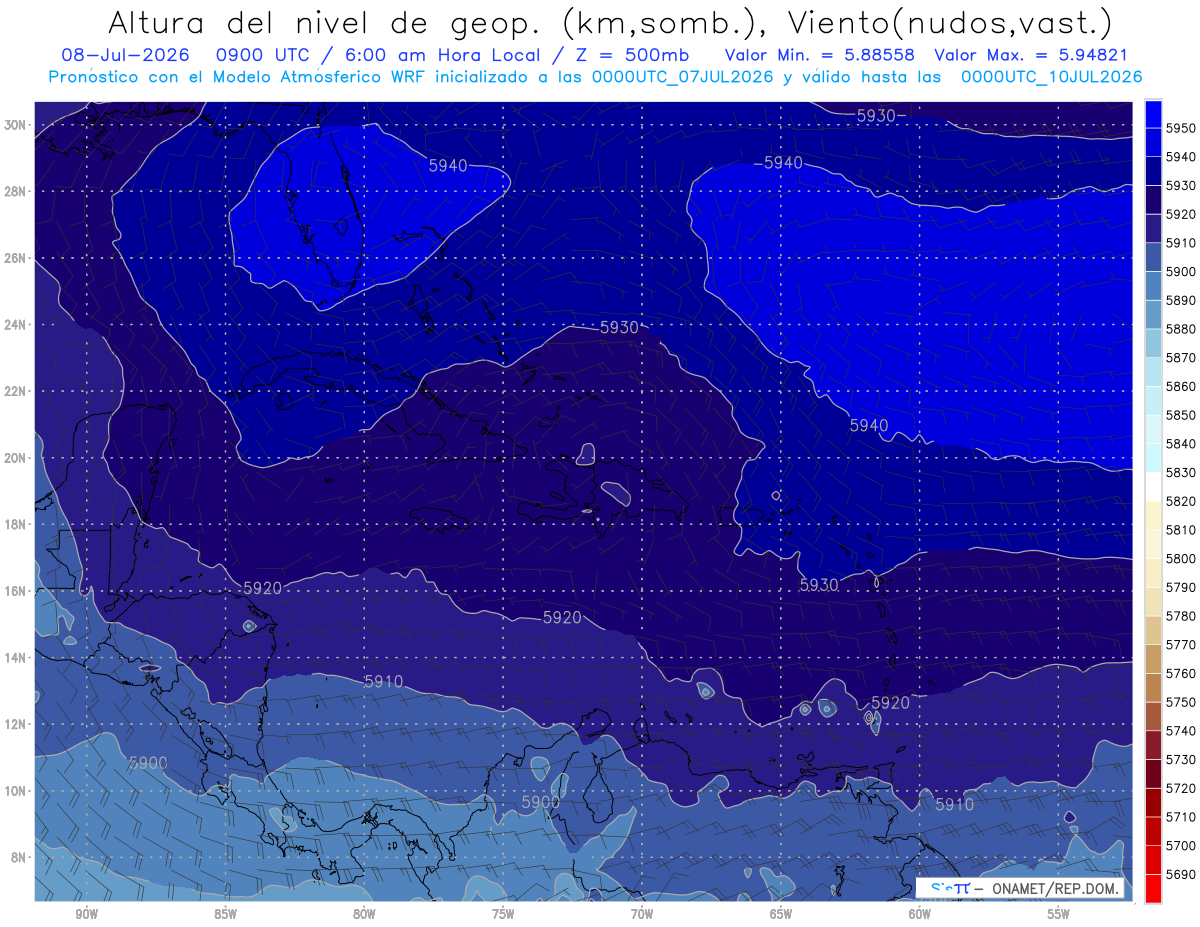Click the 'Valor Min. = 5.88558' readout

point(821,55)
